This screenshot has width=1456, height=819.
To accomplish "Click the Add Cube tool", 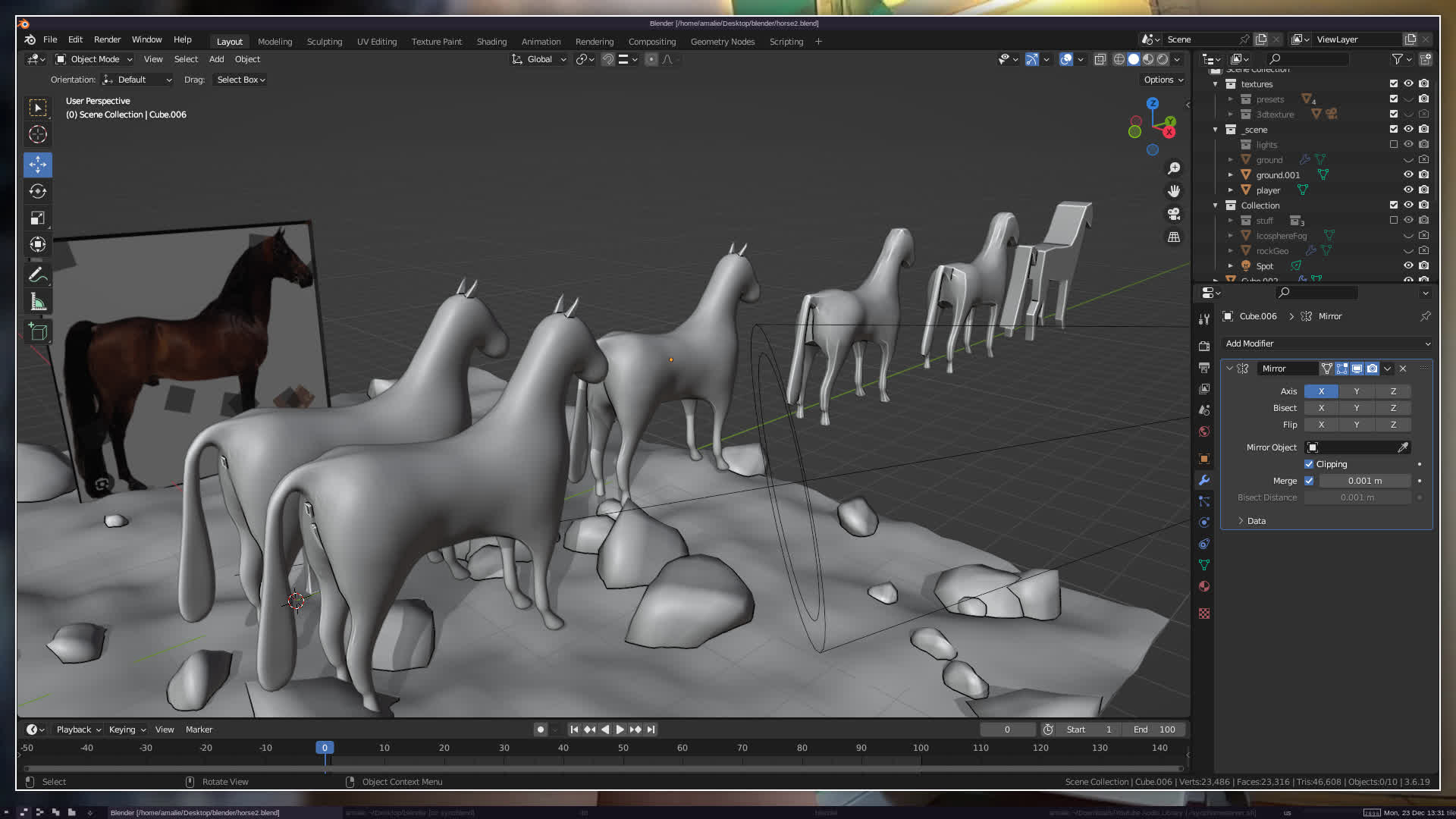I will tap(38, 331).
